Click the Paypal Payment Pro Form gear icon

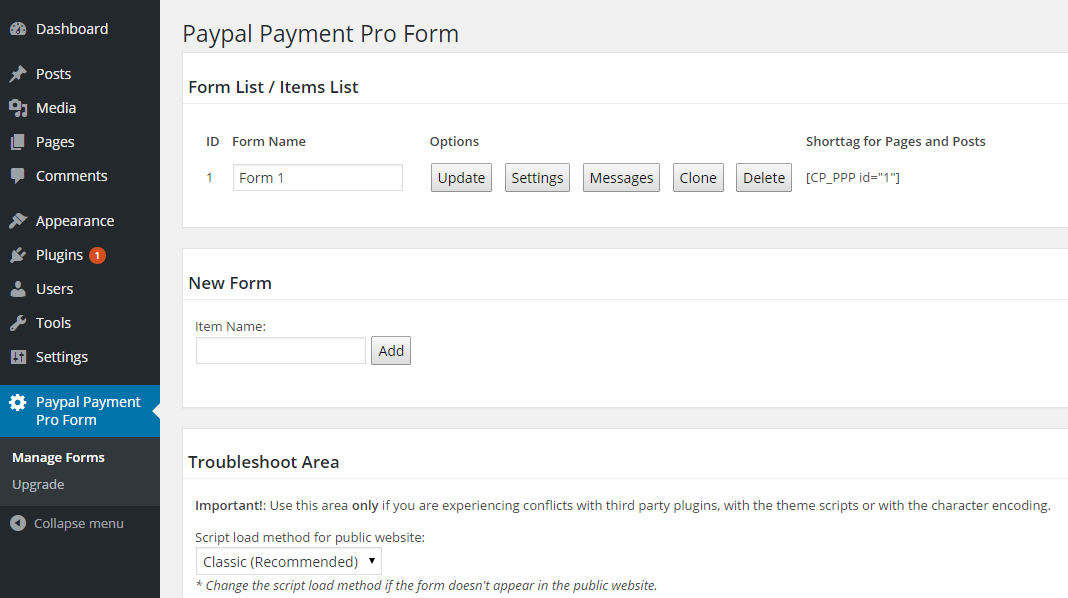pyautogui.click(x=18, y=403)
